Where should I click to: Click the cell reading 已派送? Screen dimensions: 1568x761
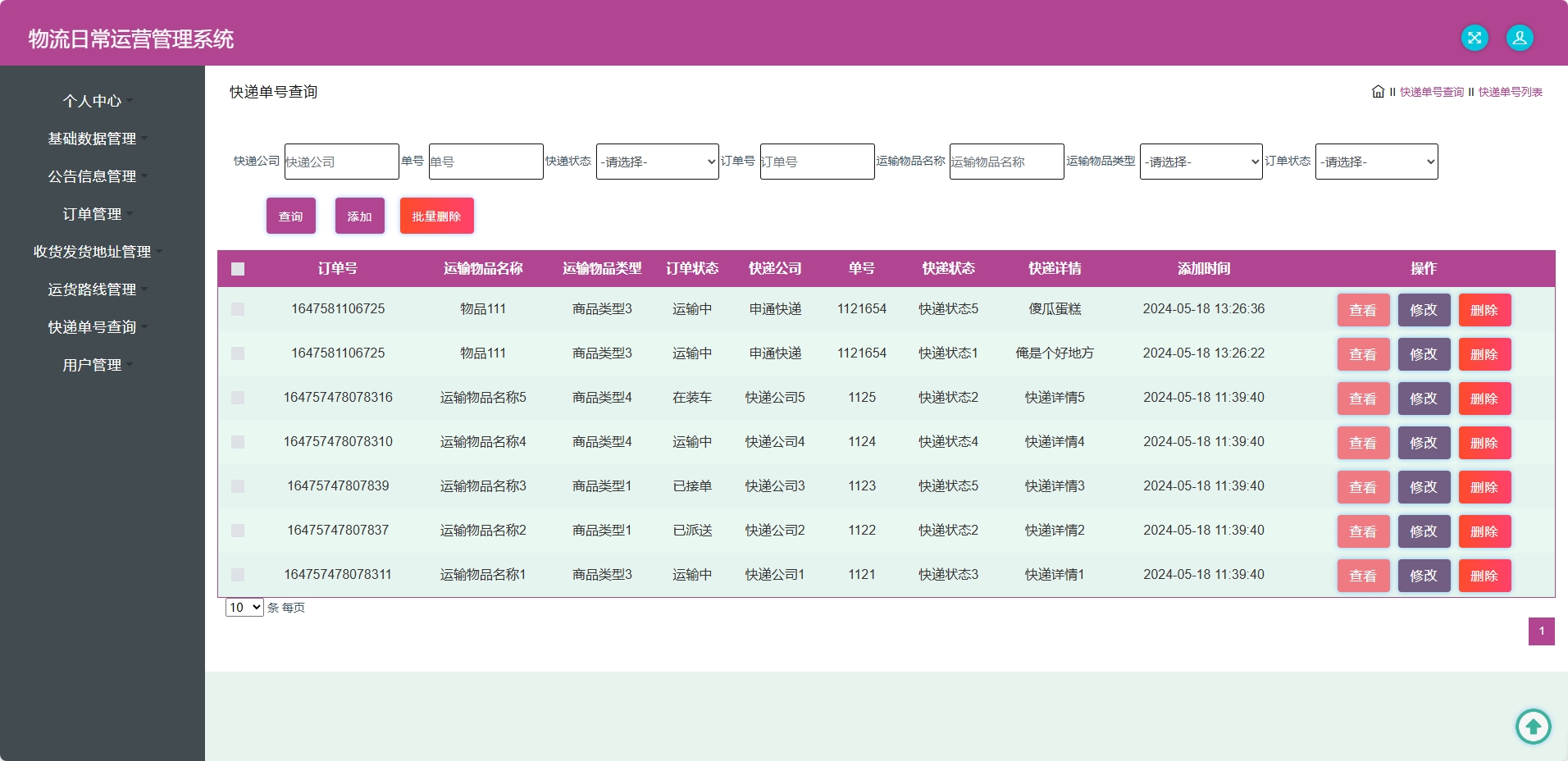(692, 531)
